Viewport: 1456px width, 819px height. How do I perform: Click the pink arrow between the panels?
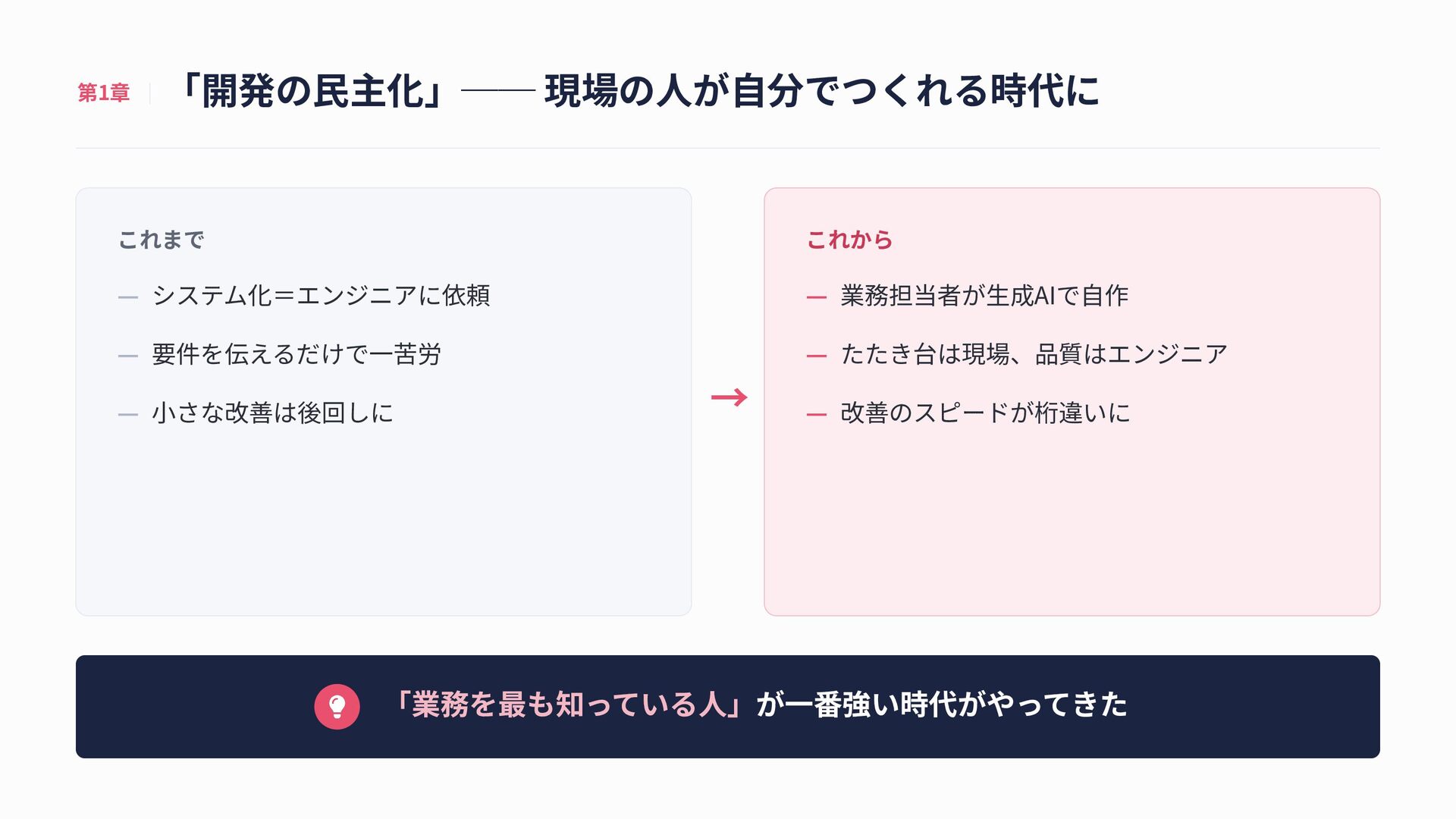[729, 397]
